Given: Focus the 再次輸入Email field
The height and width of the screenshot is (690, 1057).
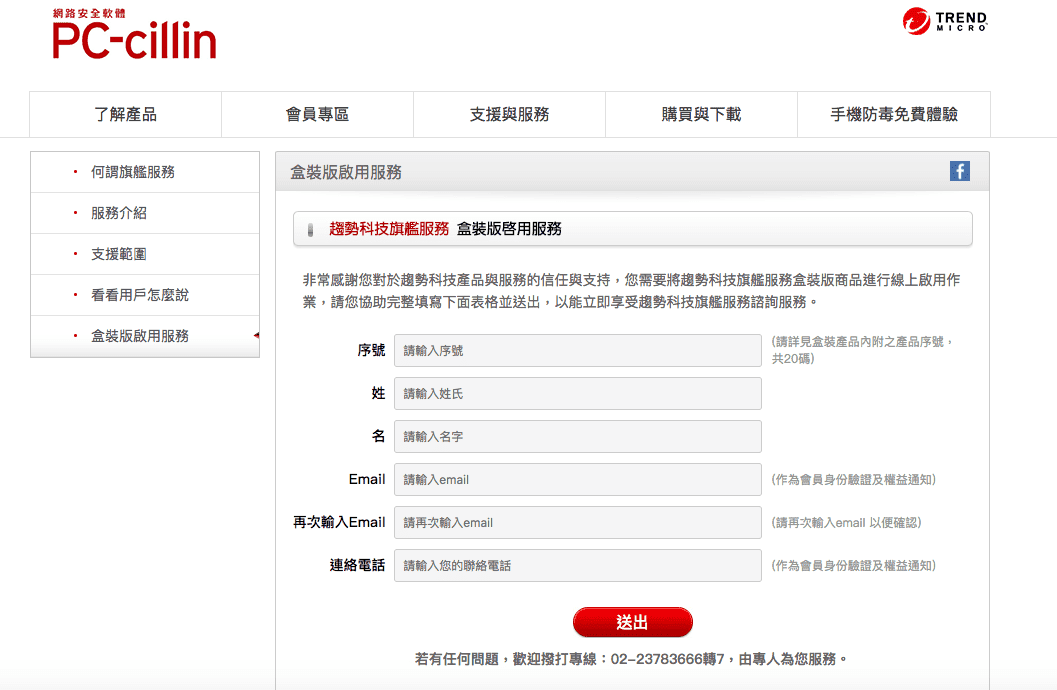Looking at the screenshot, I should 578,523.
